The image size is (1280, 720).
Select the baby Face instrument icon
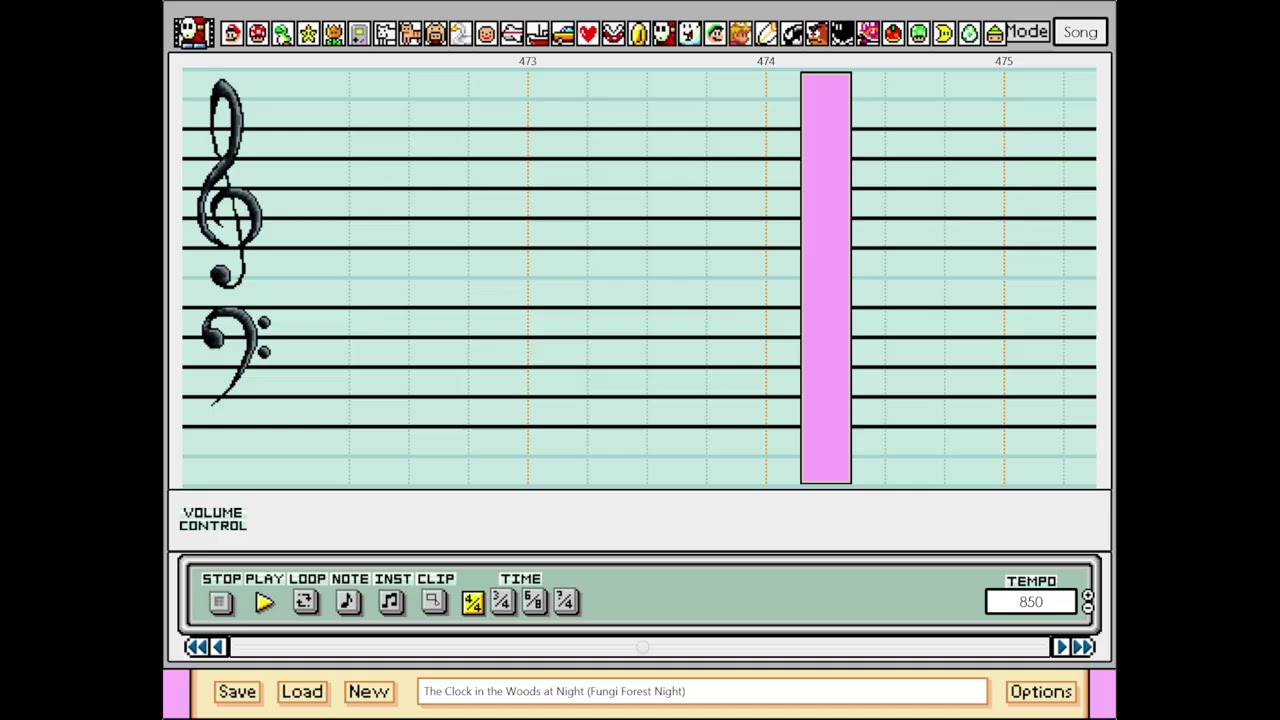pyautogui.click(x=486, y=33)
